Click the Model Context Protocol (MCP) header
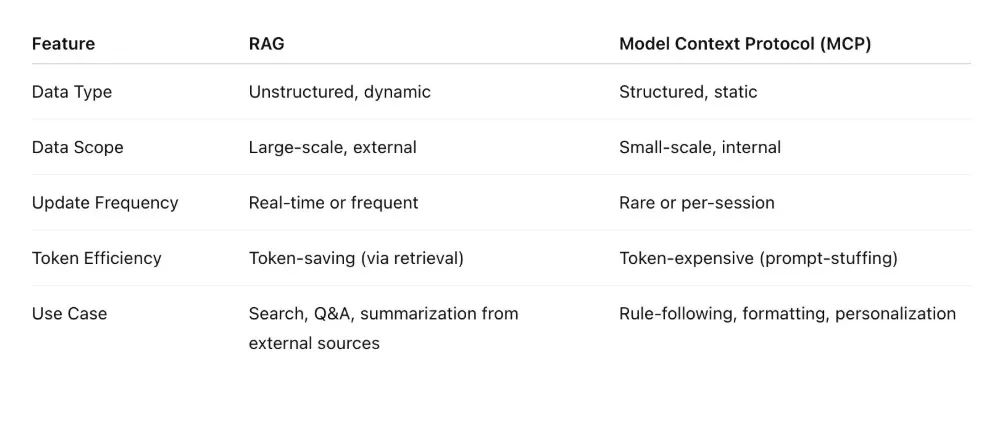 pos(745,44)
